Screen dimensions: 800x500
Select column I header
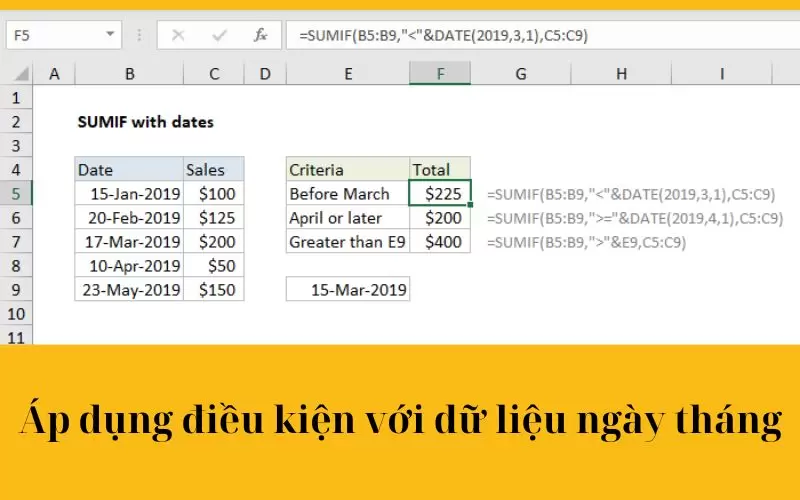[721, 74]
